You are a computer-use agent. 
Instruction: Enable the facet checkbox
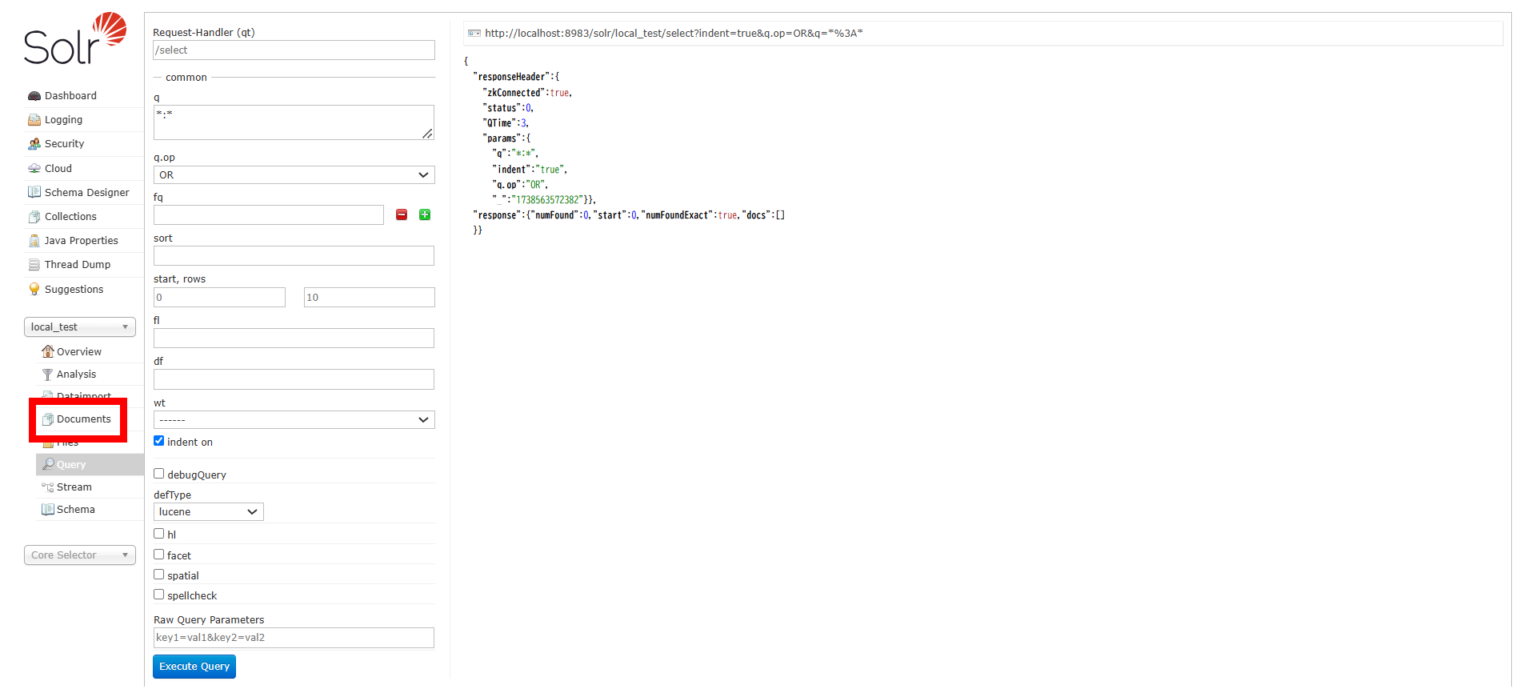159,555
